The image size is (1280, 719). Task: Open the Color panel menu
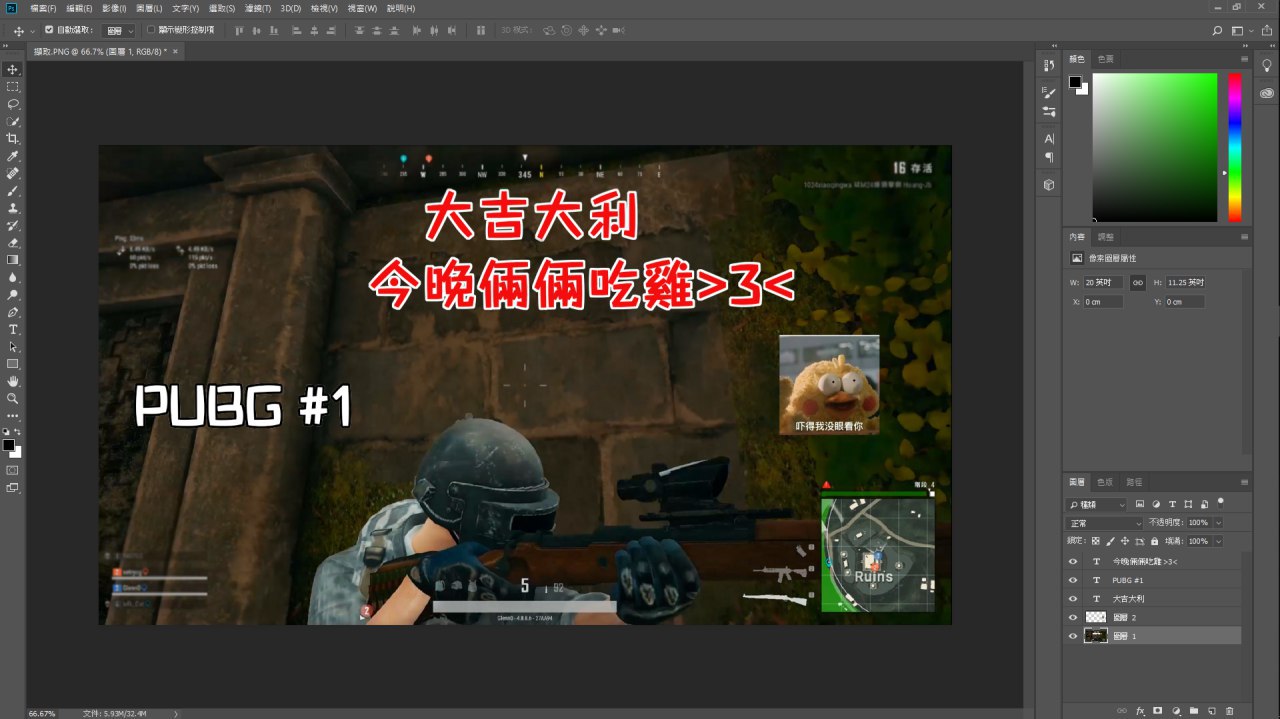(1244, 59)
